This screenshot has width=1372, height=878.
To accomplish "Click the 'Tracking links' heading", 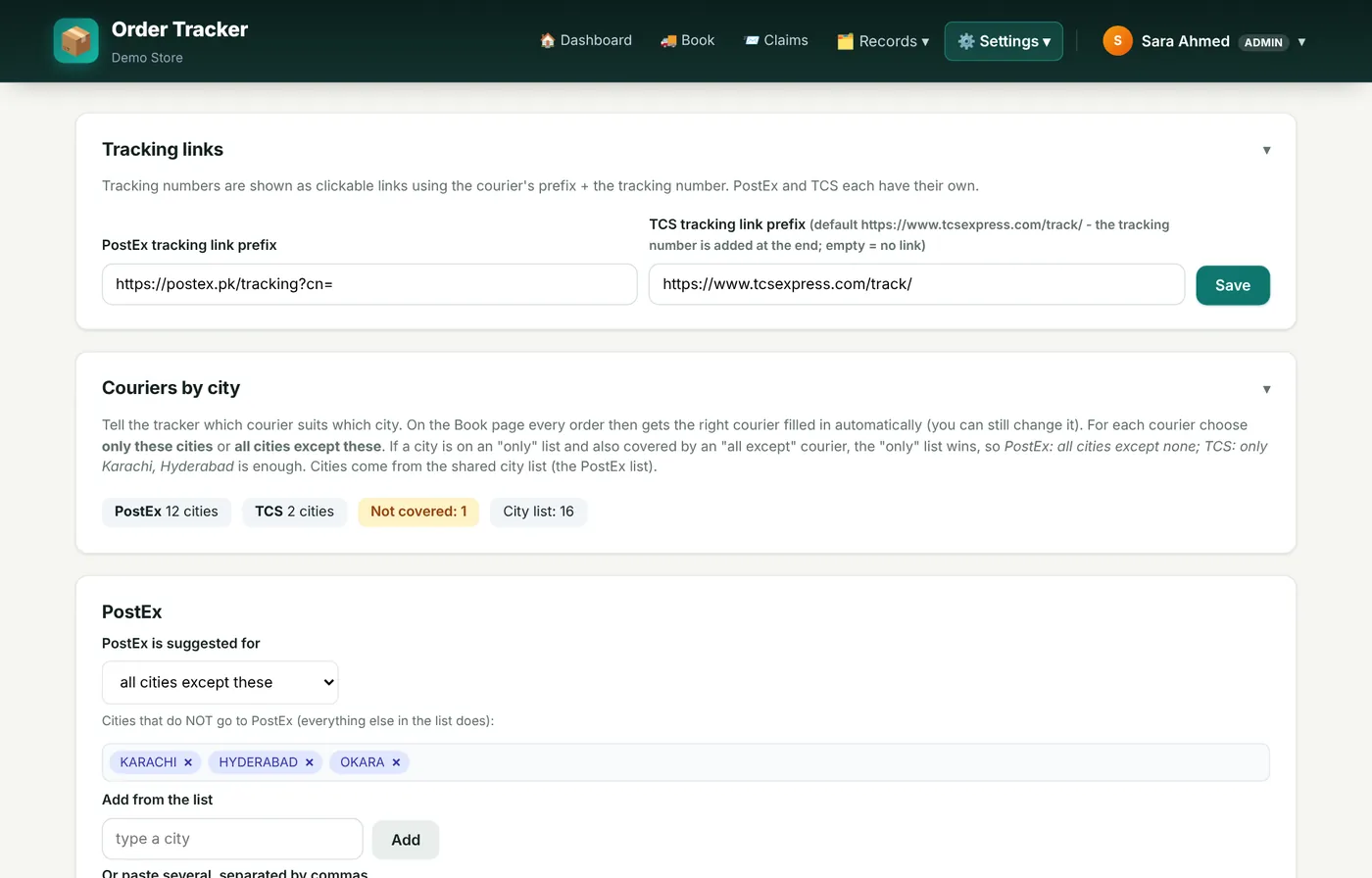I will 163,149.
